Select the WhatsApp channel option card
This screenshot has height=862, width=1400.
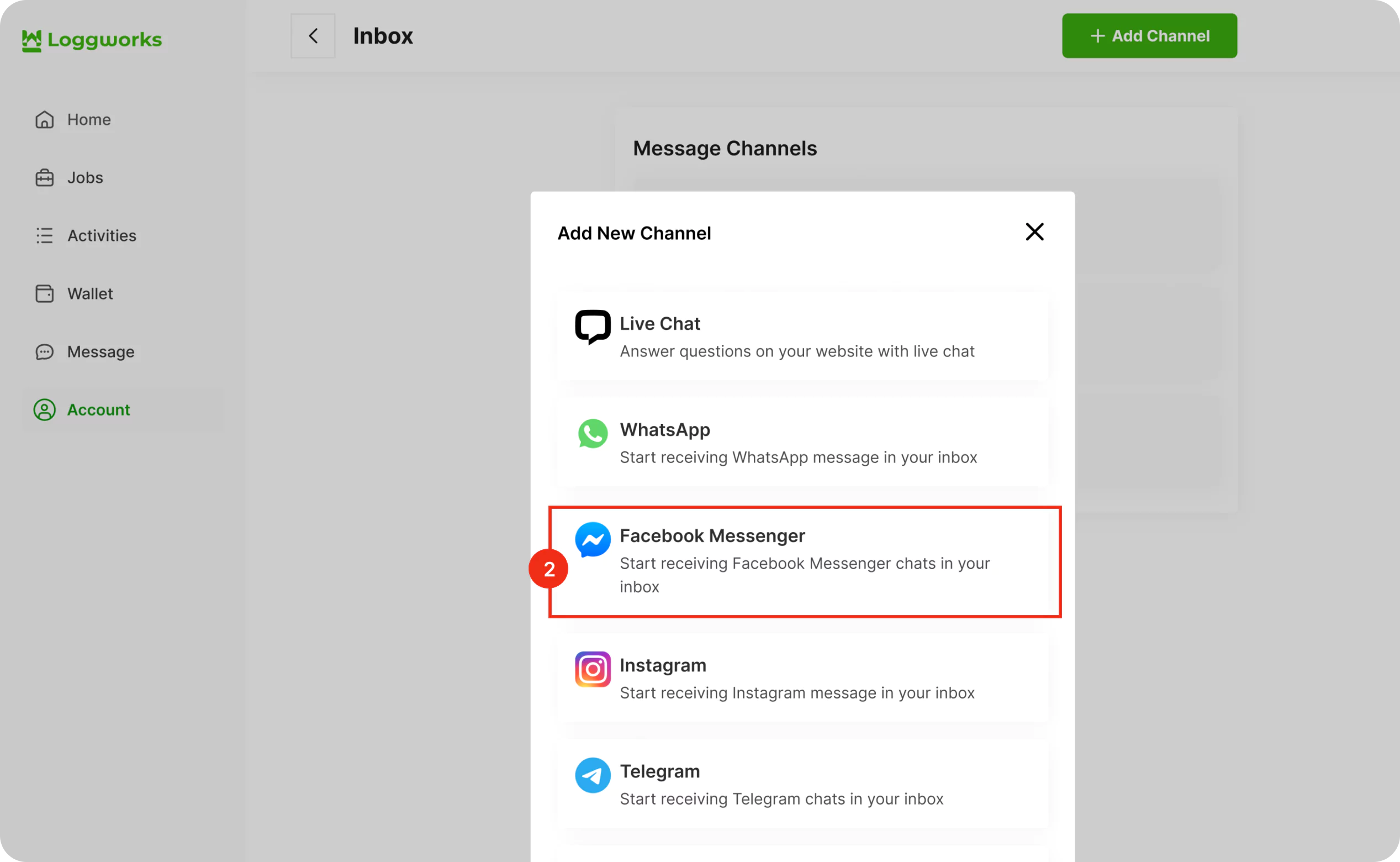tap(802, 443)
